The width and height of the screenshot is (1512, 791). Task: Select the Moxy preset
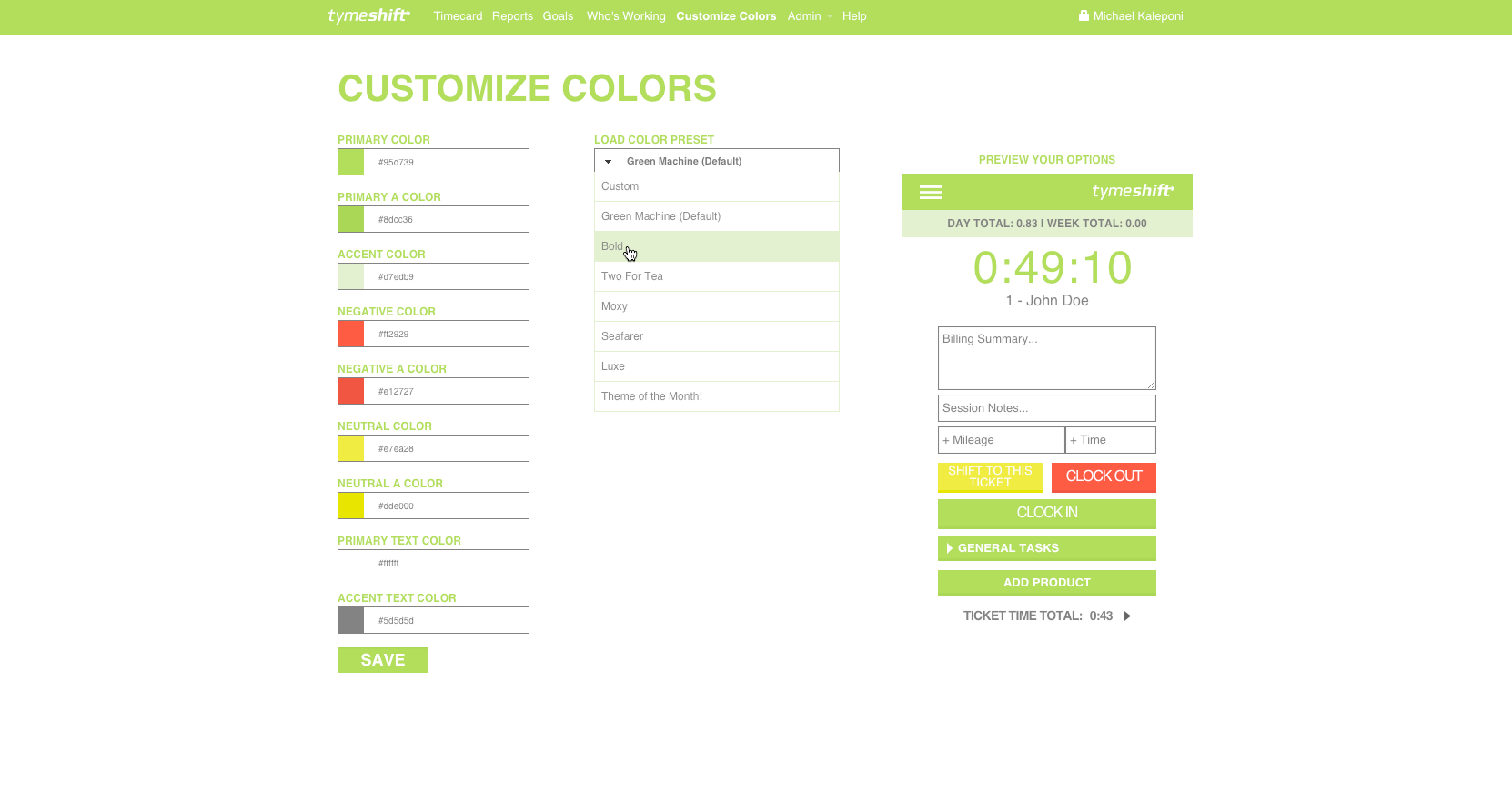click(717, 306)
